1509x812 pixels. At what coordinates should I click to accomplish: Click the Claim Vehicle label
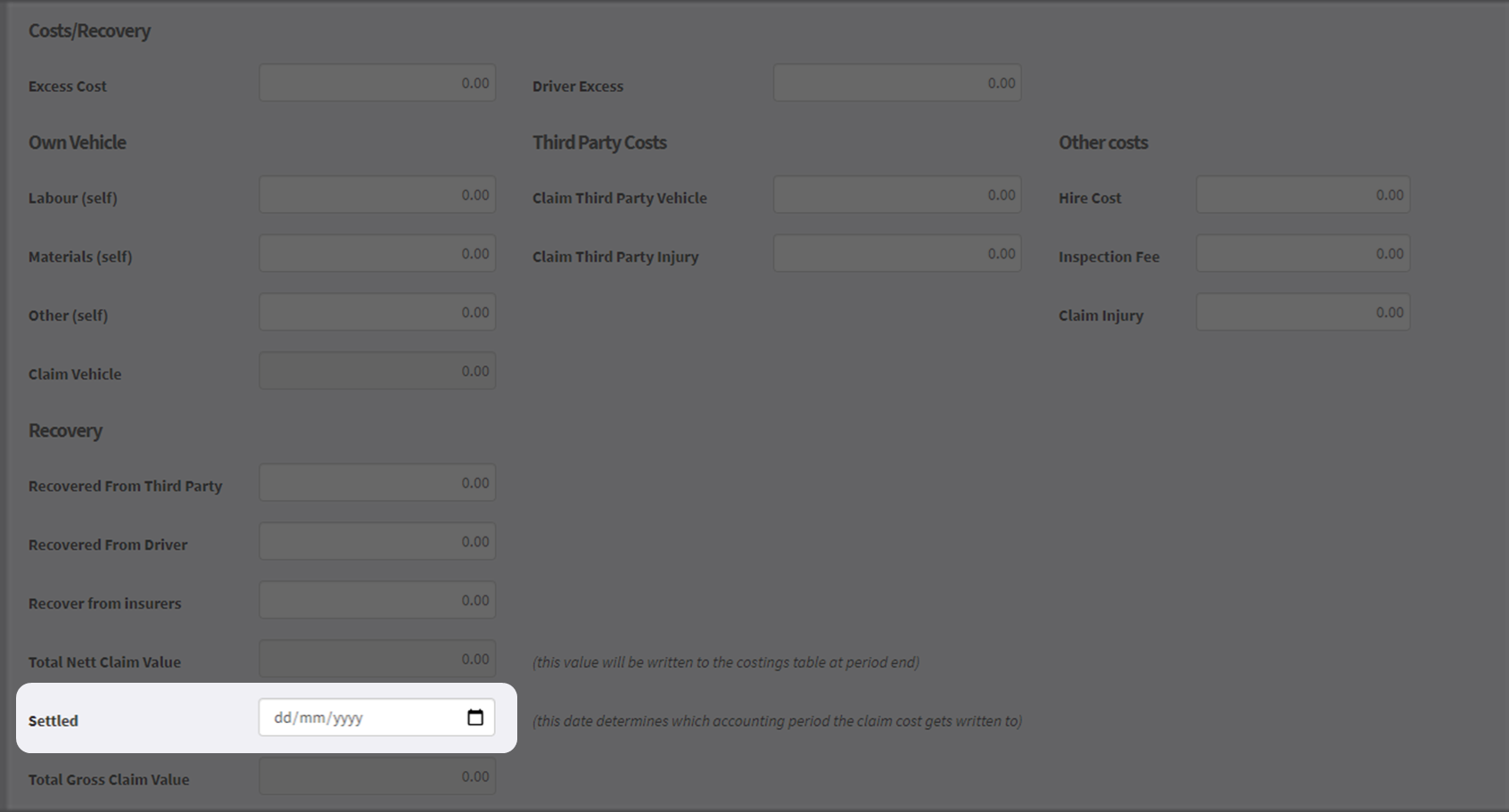tap(75, 374)
